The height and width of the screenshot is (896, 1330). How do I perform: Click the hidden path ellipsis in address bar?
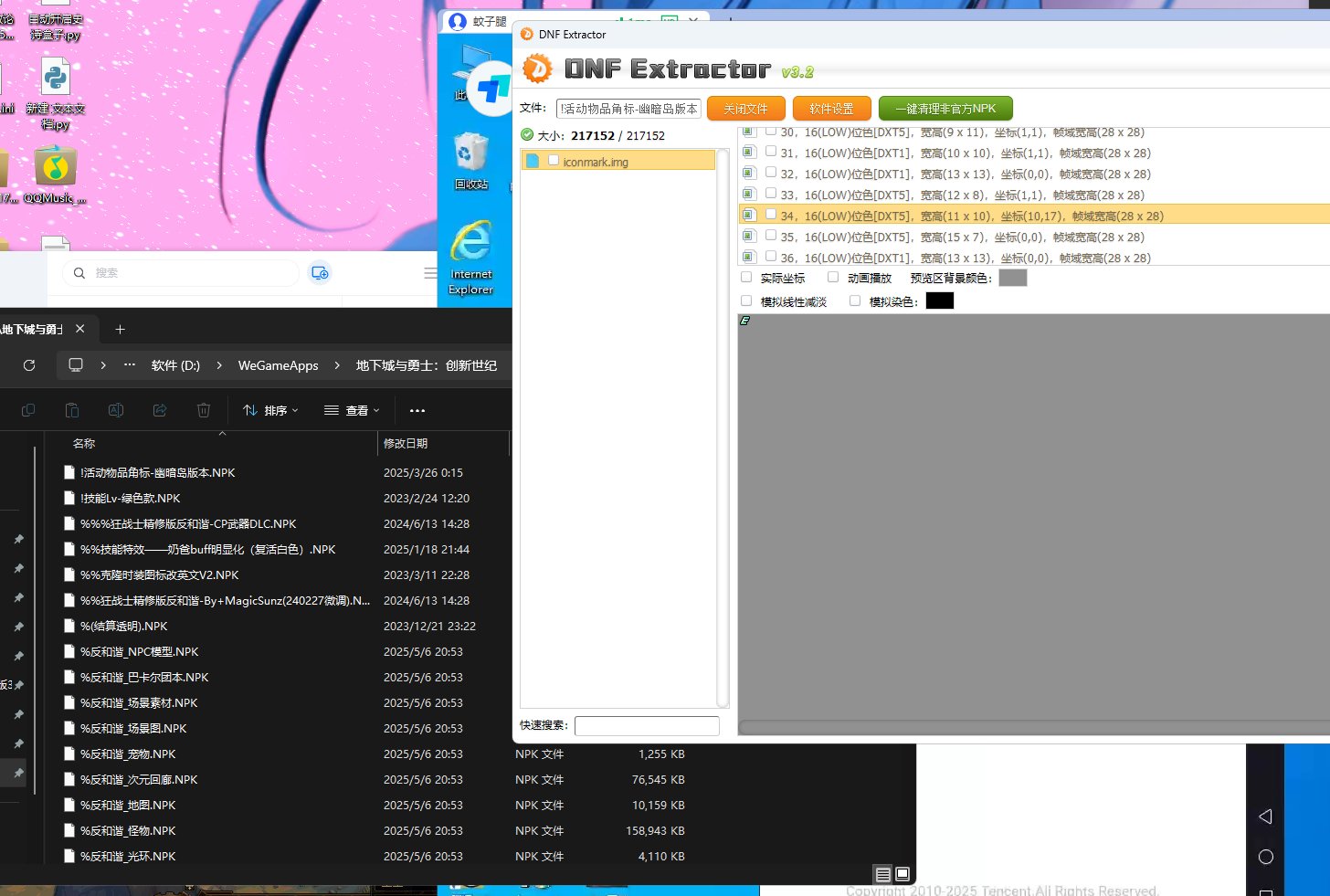pos(130,365)
